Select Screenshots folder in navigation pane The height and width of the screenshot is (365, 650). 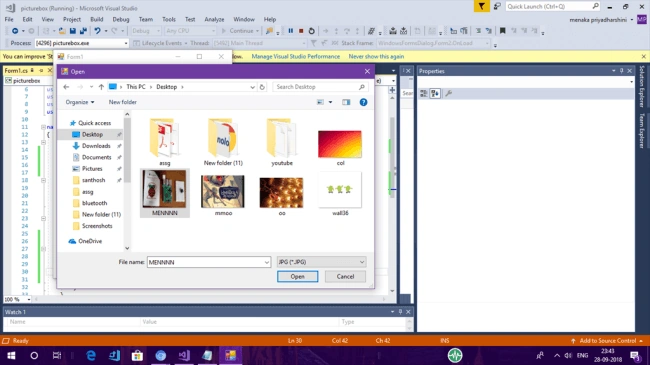97,226
